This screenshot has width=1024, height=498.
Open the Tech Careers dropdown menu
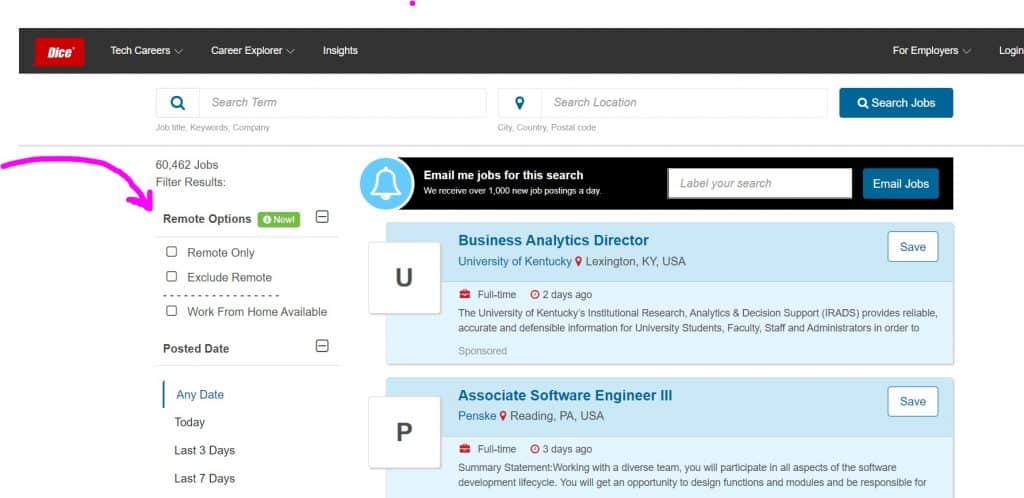pos(146,50)
